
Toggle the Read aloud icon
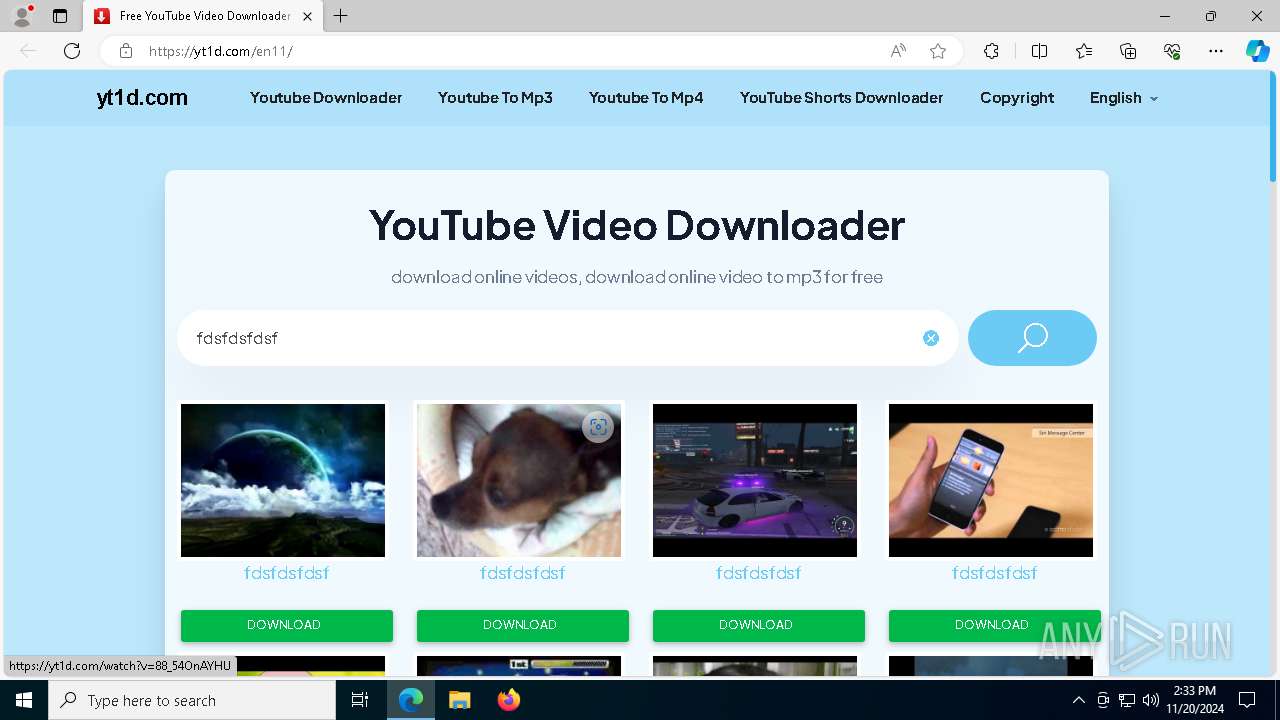(898, 51)
